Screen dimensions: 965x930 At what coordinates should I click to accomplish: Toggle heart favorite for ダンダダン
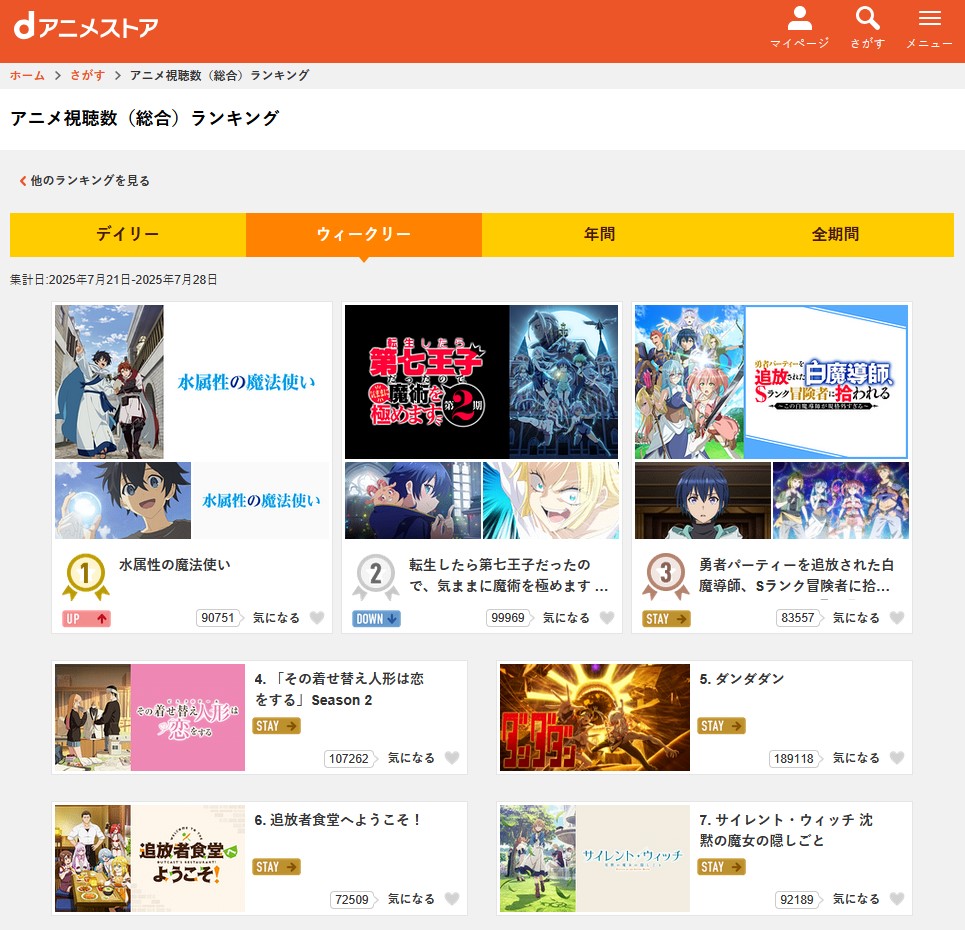click(x=897, y=758)
